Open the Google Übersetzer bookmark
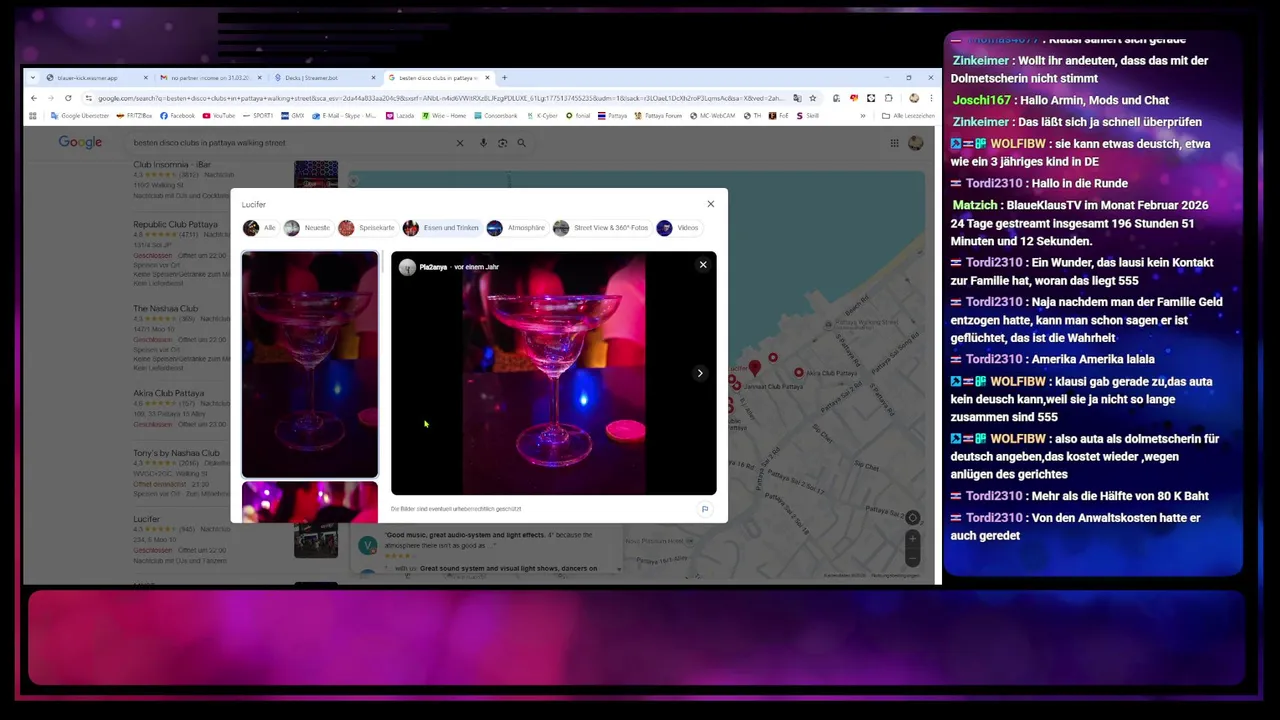Viewport: 1280px width, 720px height. [x=79, y=116]
